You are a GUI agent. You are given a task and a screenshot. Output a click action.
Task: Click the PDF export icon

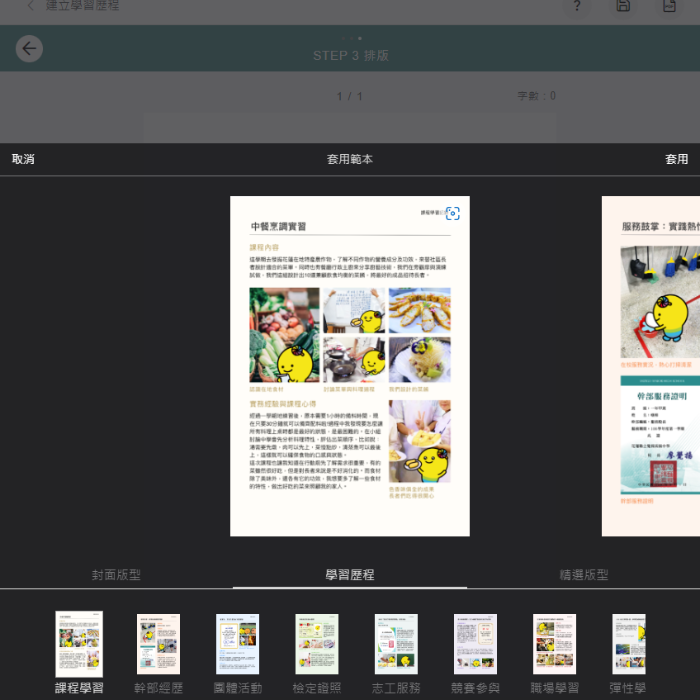[x=669, y=6]
